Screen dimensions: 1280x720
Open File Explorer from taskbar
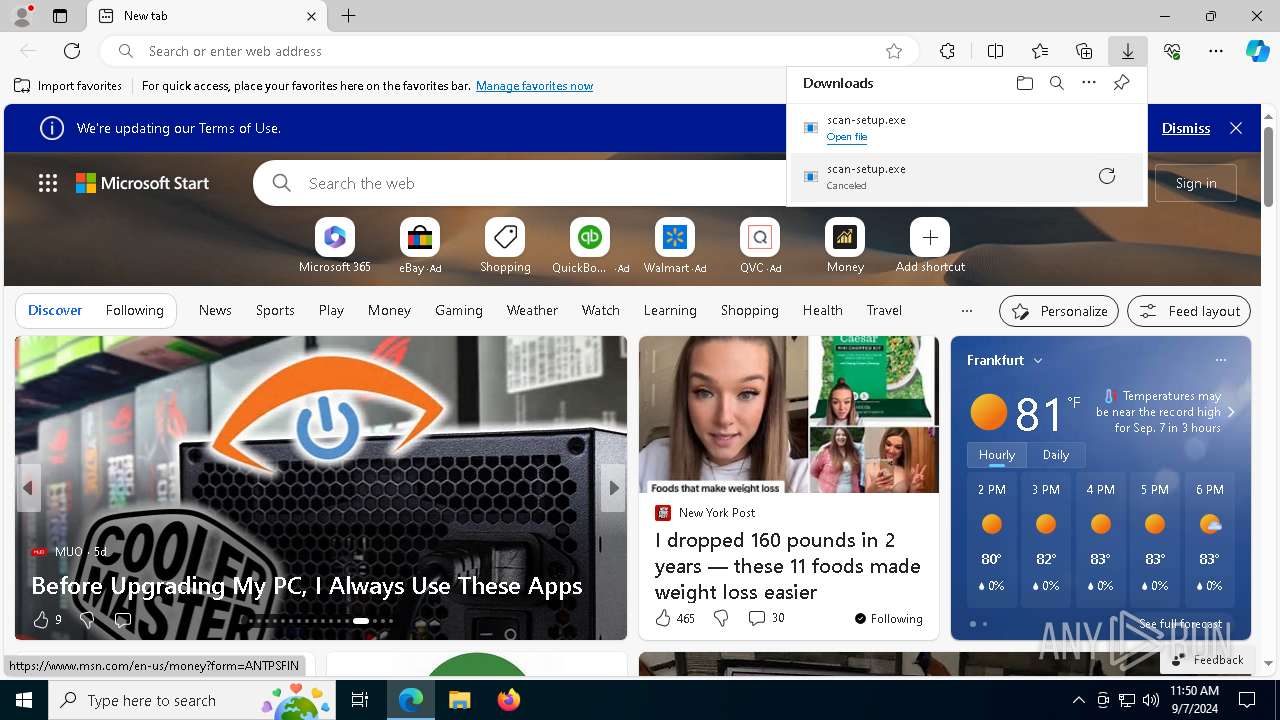click(x=459, y=700)
